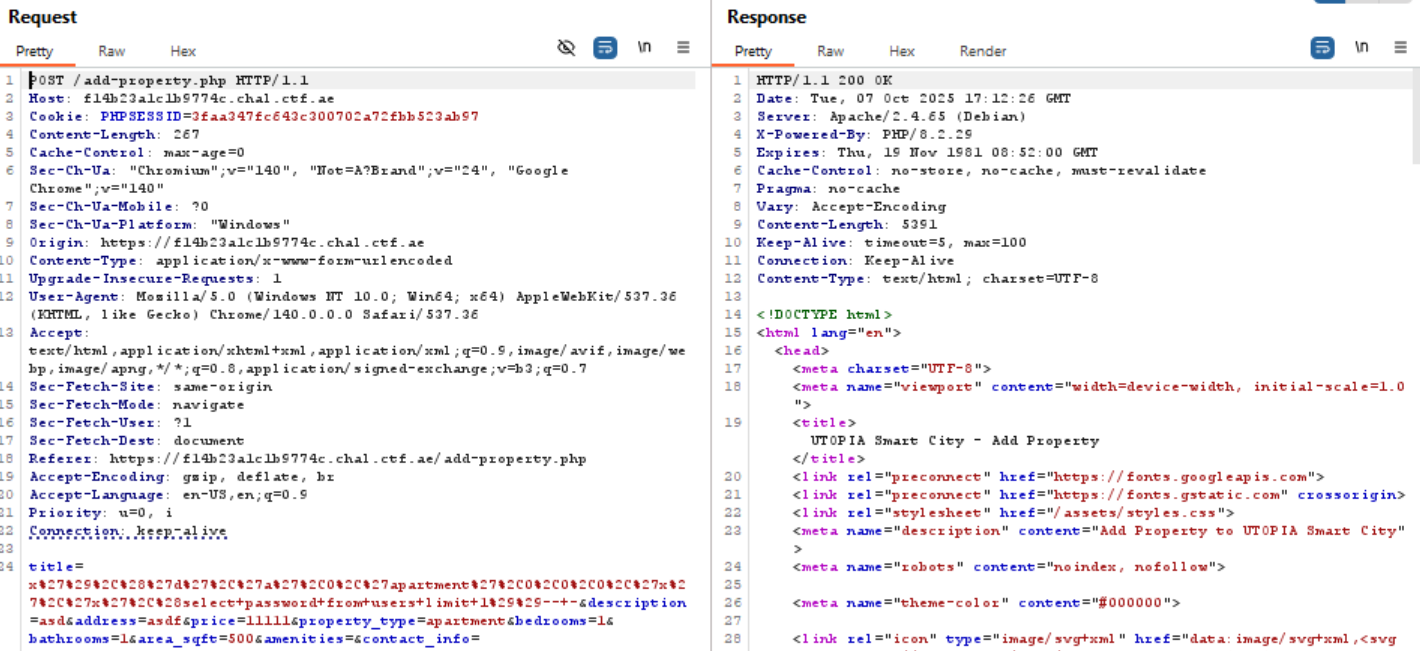
Task: Click the 'X-Powered-By: PHP/8.2.29' header
Action: pos(865,135)
